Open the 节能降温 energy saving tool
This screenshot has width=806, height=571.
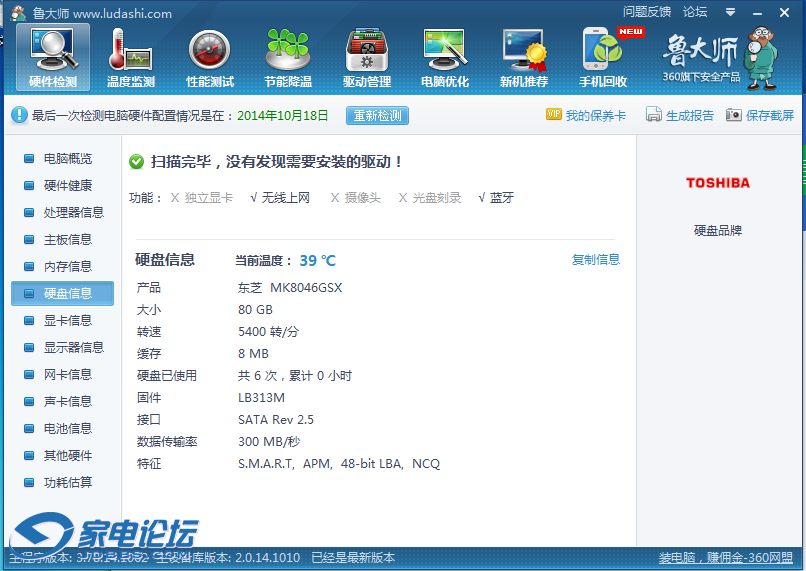click(288, 58)
